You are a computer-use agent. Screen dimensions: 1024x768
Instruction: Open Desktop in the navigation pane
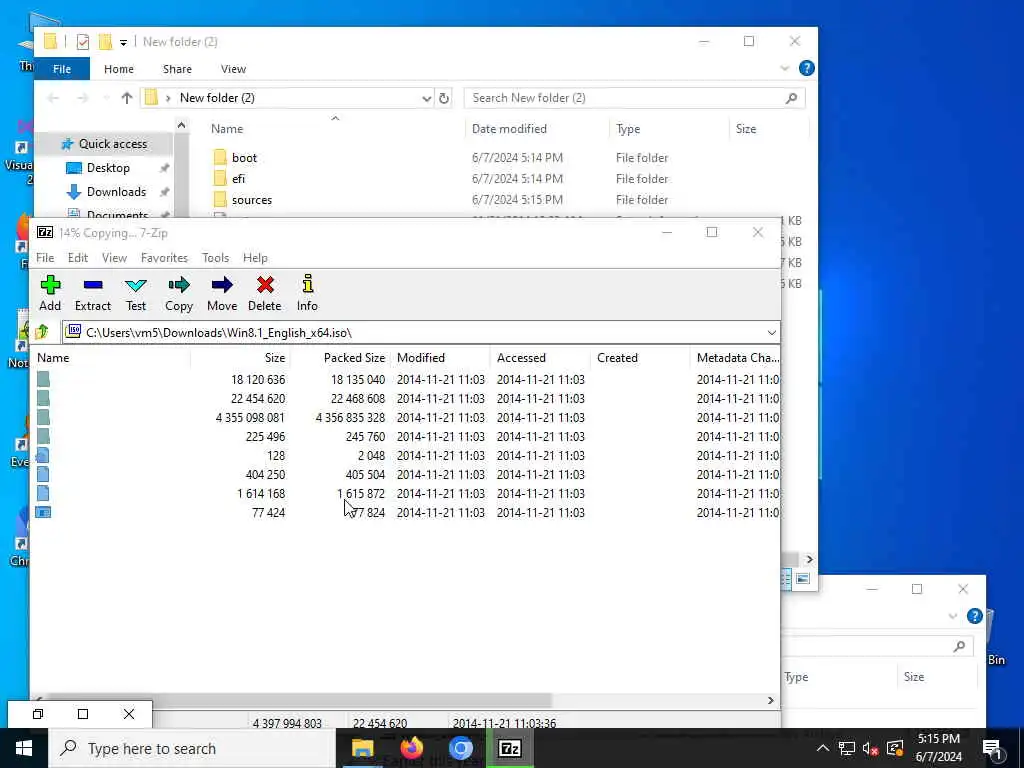pos(108,168)
